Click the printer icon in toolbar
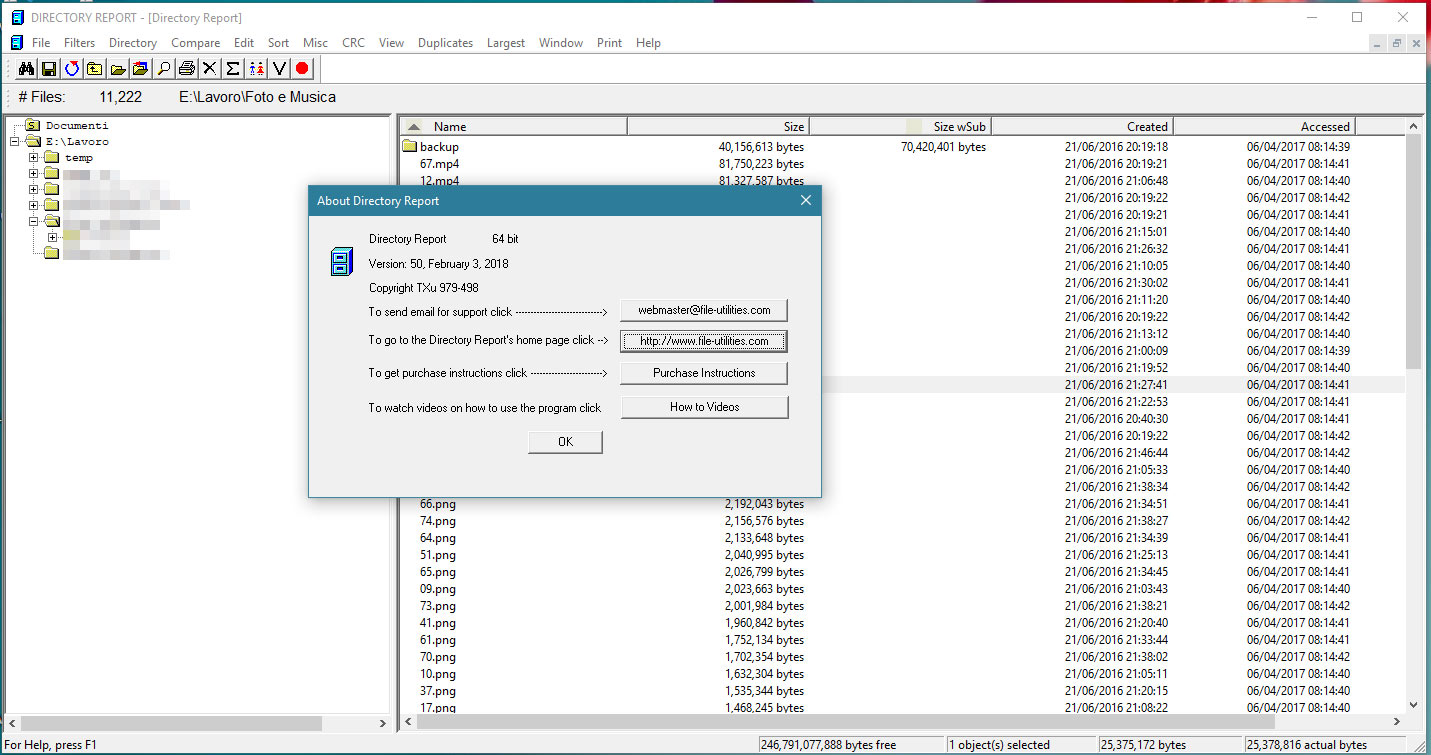Screen dimensions: 1431x755 click(186, 69)
